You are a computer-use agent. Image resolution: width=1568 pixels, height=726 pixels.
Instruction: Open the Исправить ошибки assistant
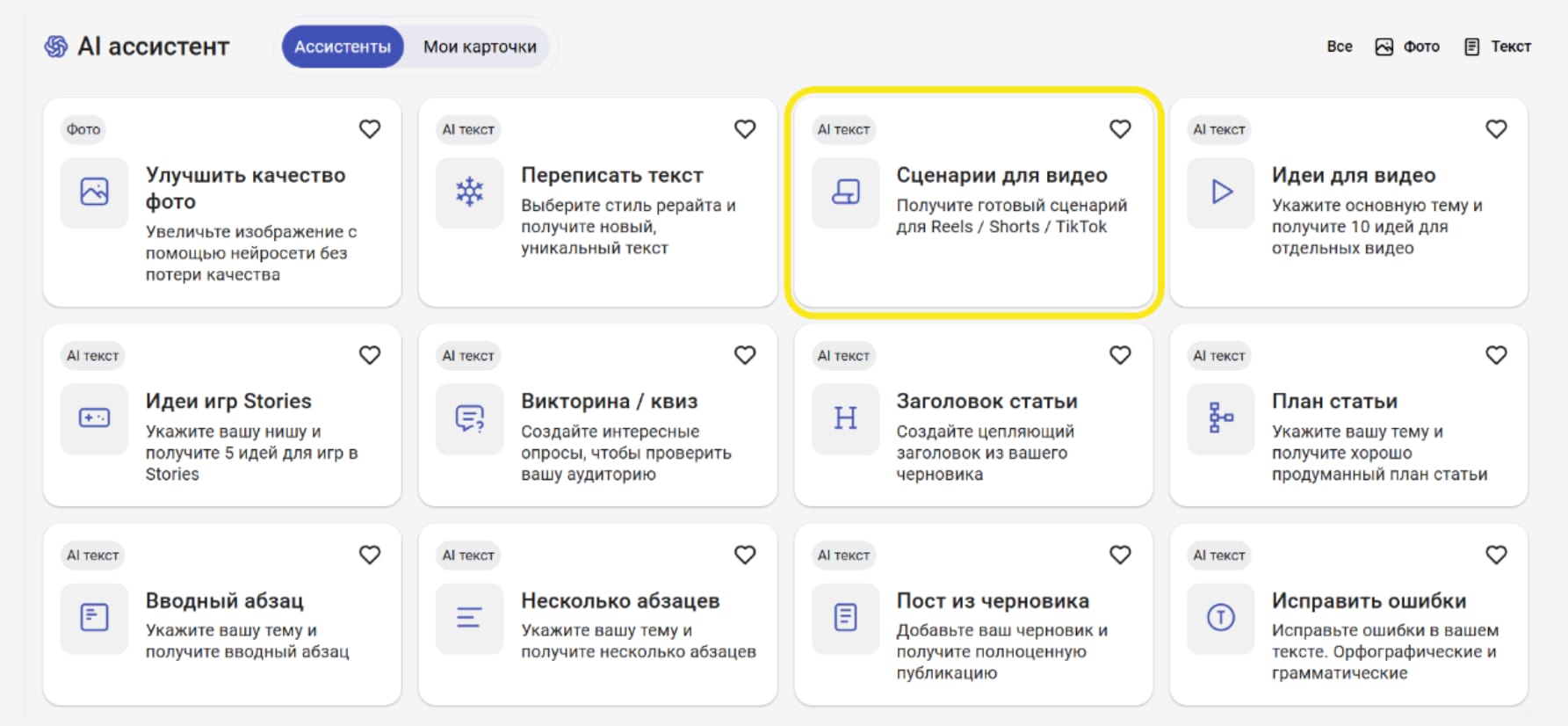(x=1348, y=614)
